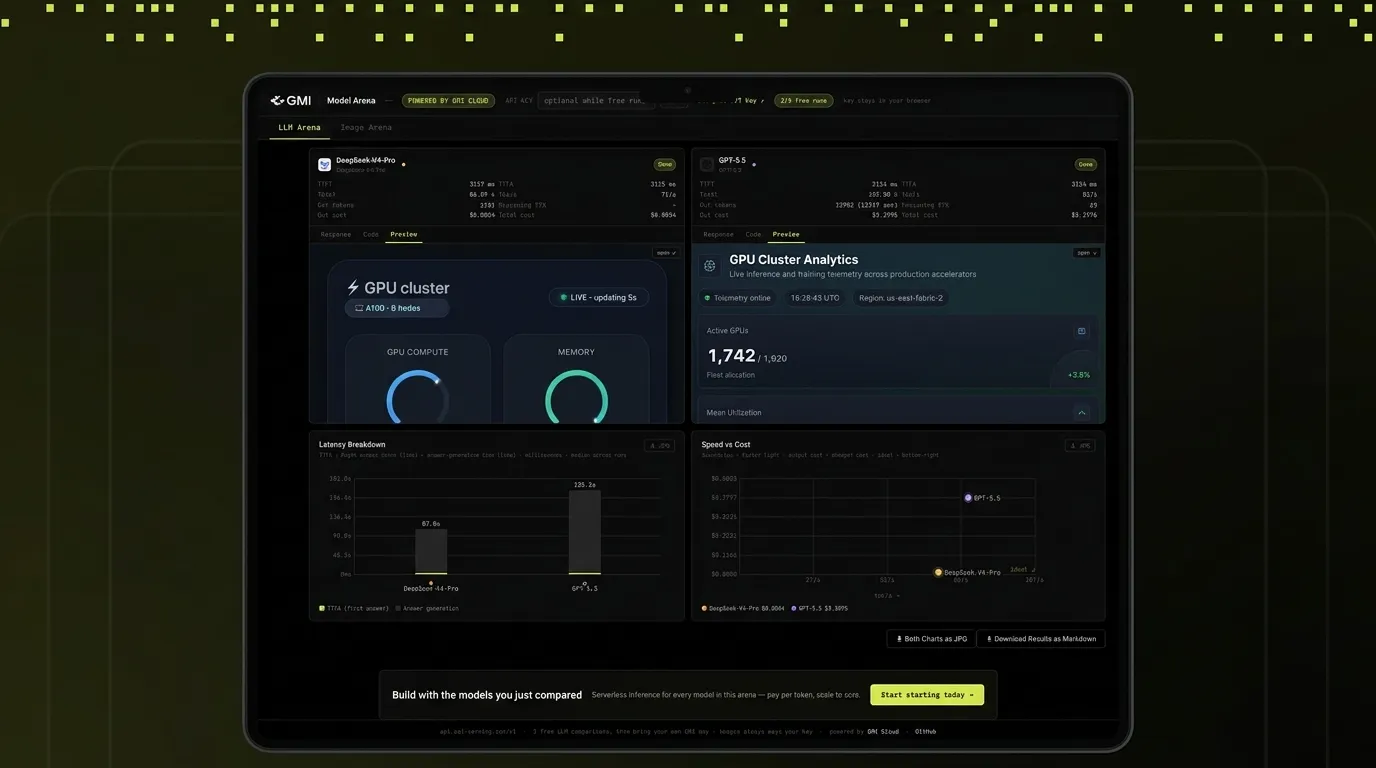Switch to the LLM Arena tab
The image size is (1376, 768).
(300, 128)
